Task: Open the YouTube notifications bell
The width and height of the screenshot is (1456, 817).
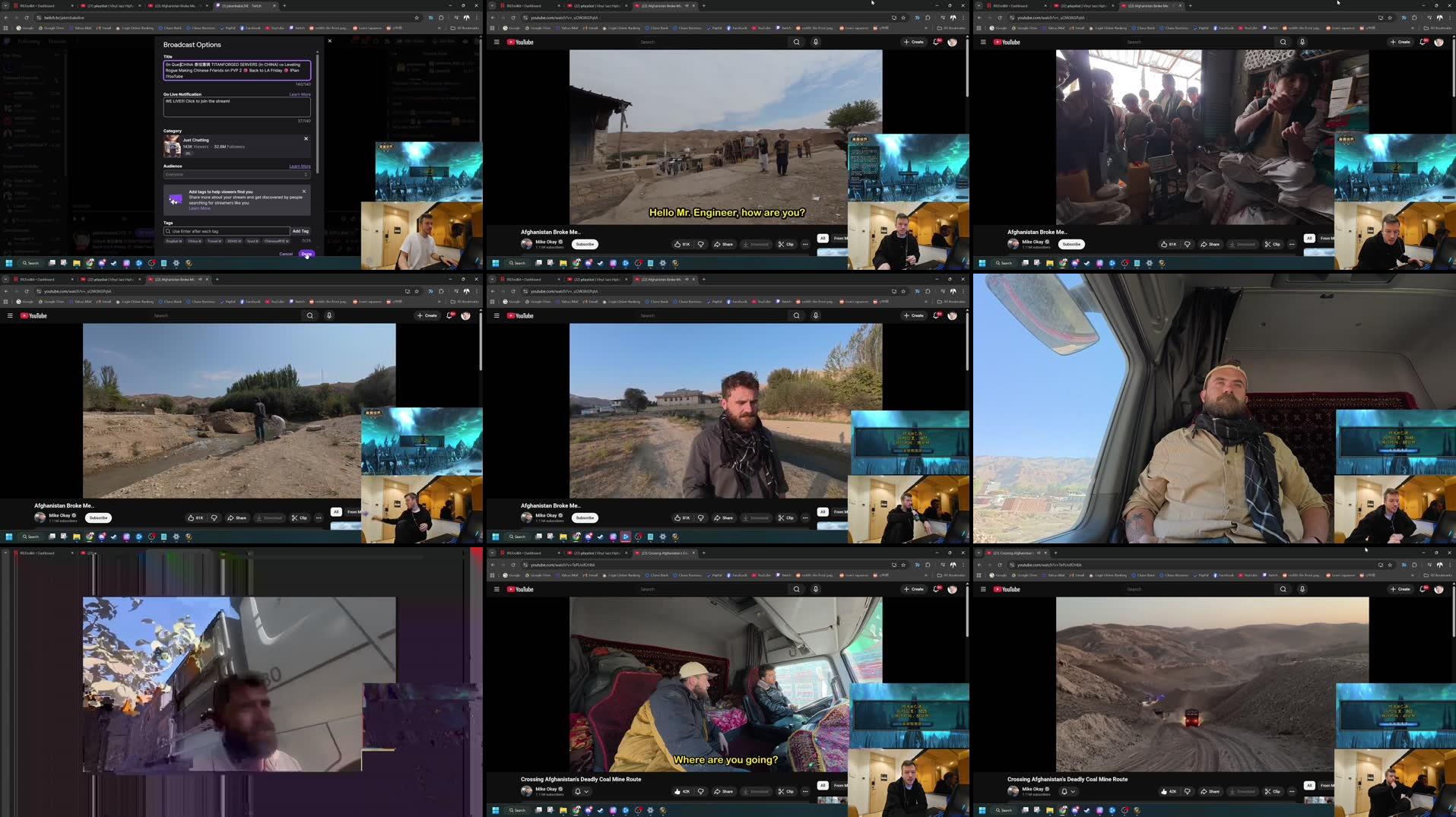Action: [936, 42]
